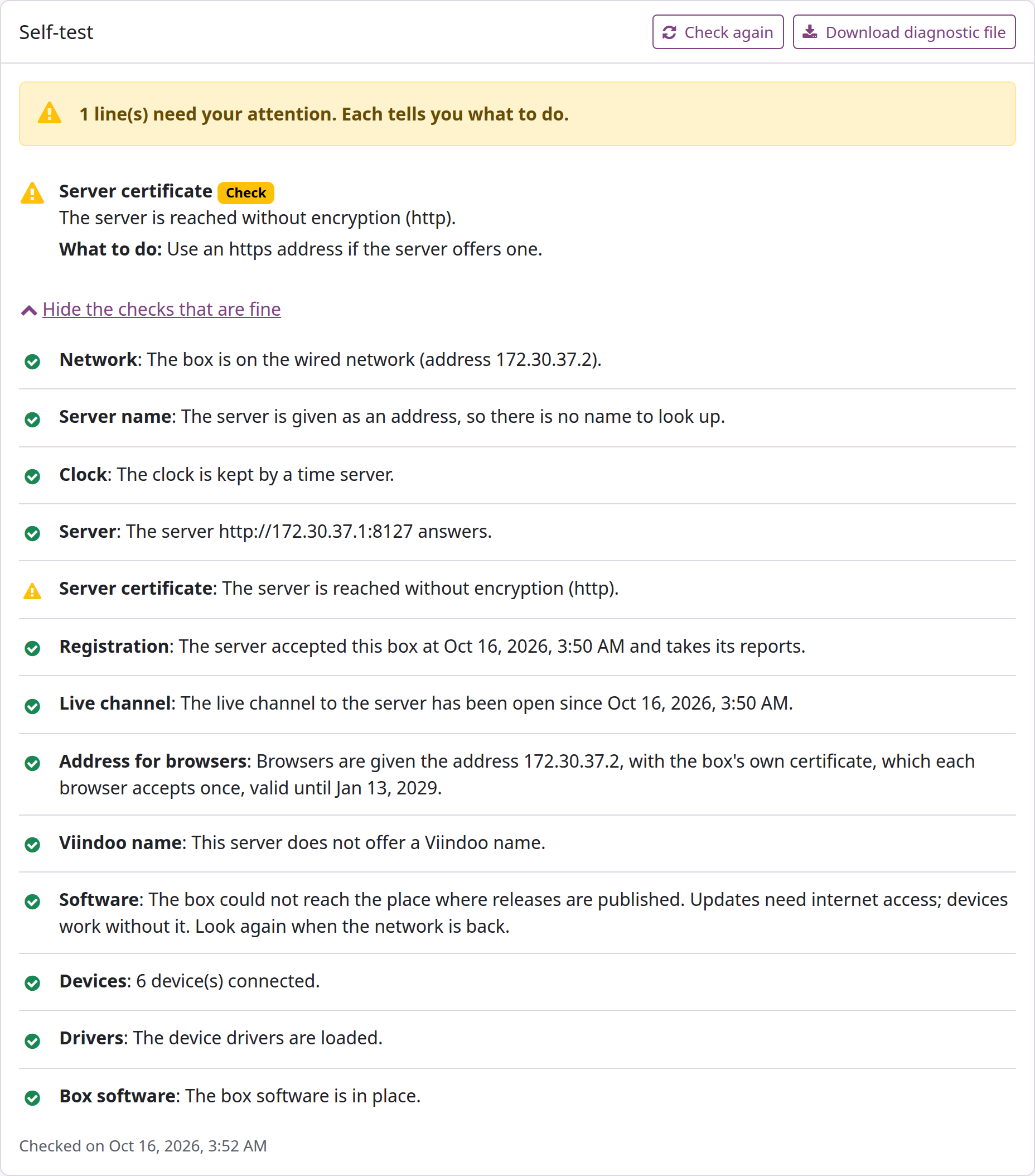Click the Address for browsers entry

(517, 774)
